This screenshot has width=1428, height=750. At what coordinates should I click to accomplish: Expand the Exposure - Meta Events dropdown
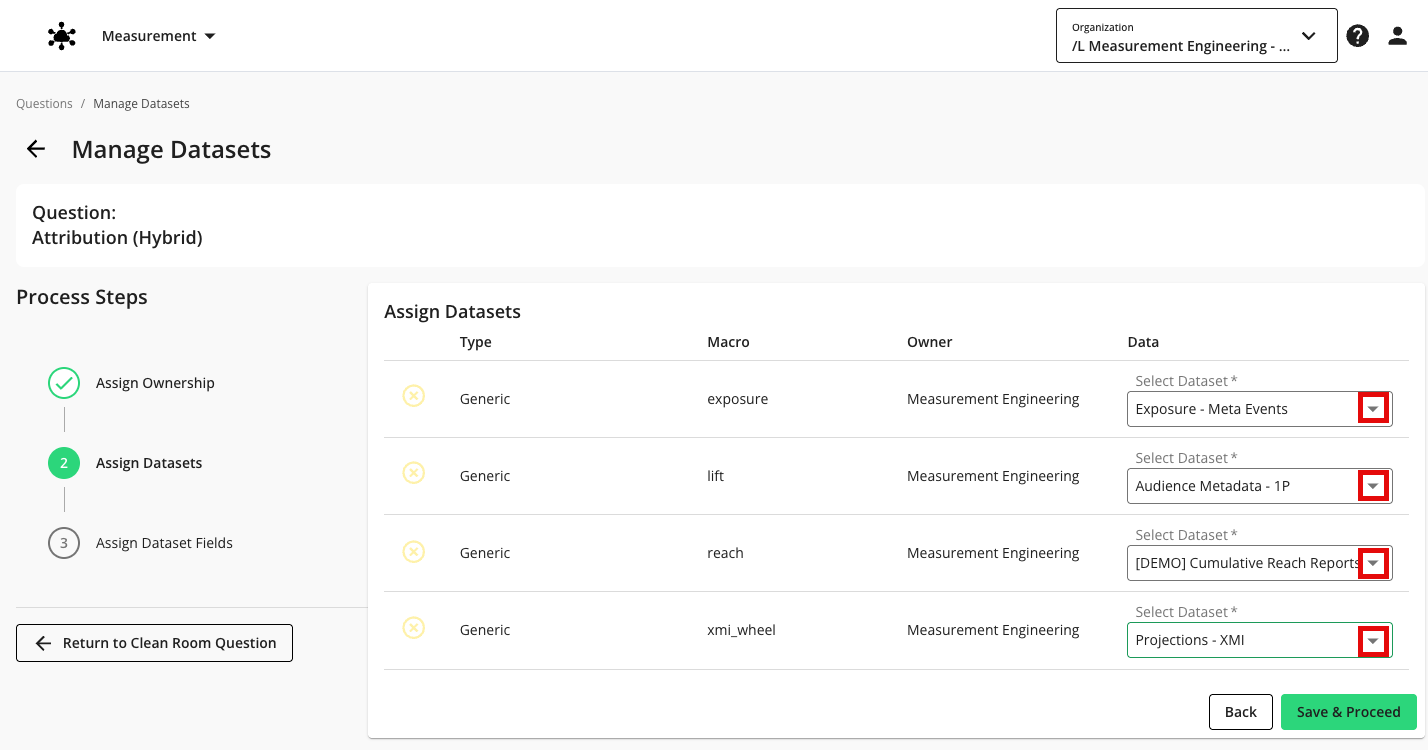1373,409
